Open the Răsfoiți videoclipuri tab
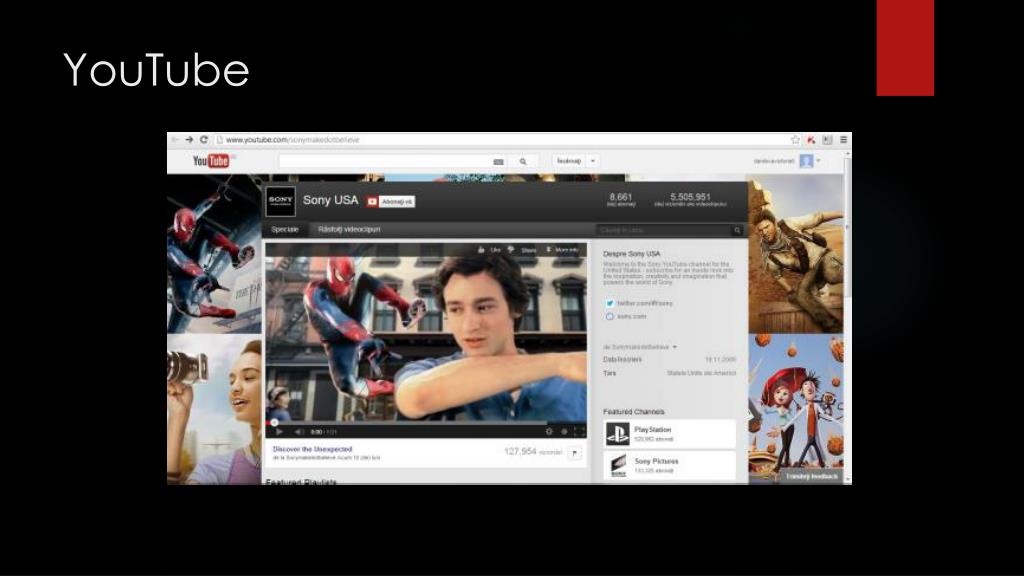1024x576 pixels. (349, 229)
